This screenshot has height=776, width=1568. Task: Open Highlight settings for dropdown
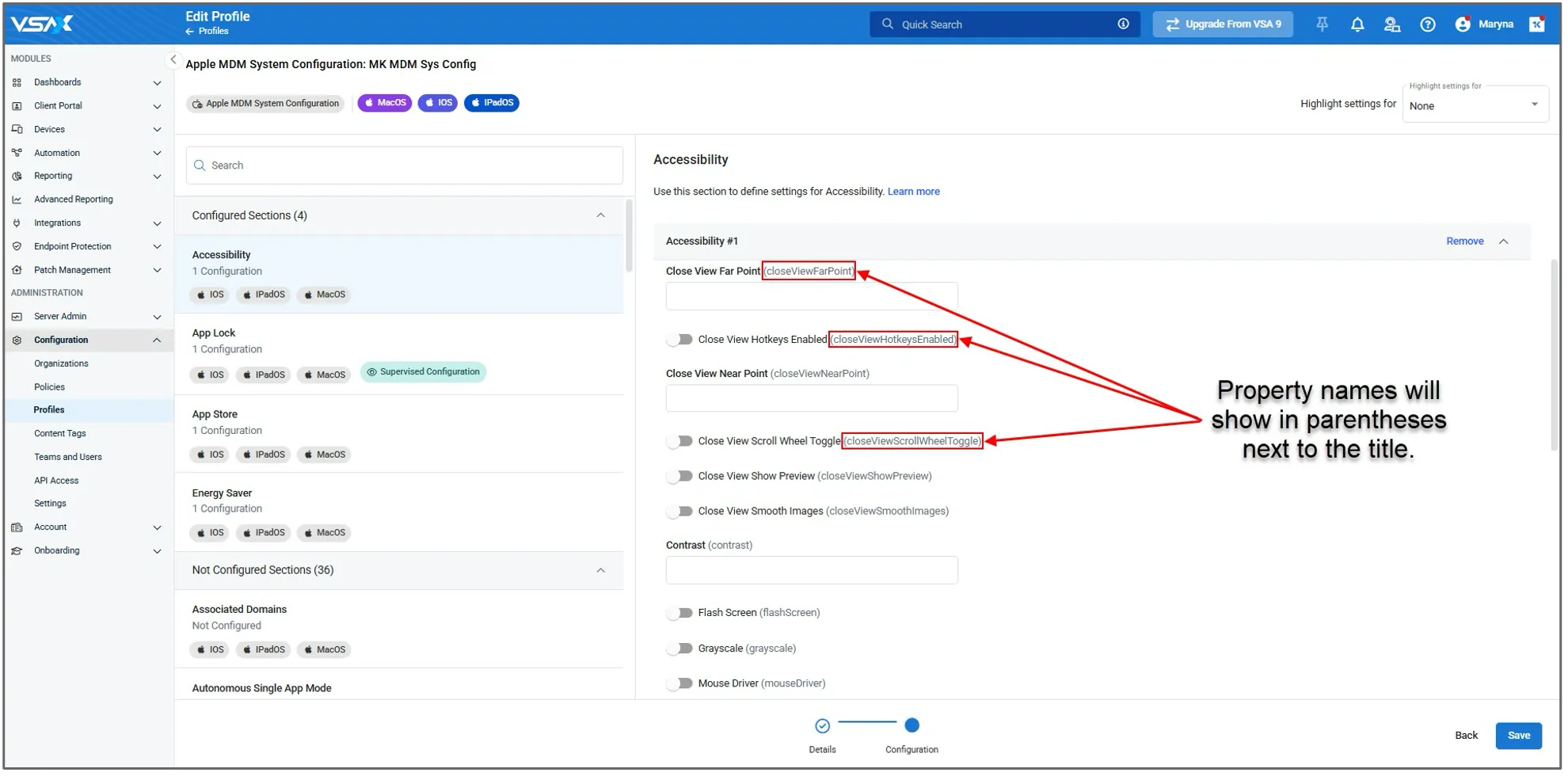point(1475,105)
